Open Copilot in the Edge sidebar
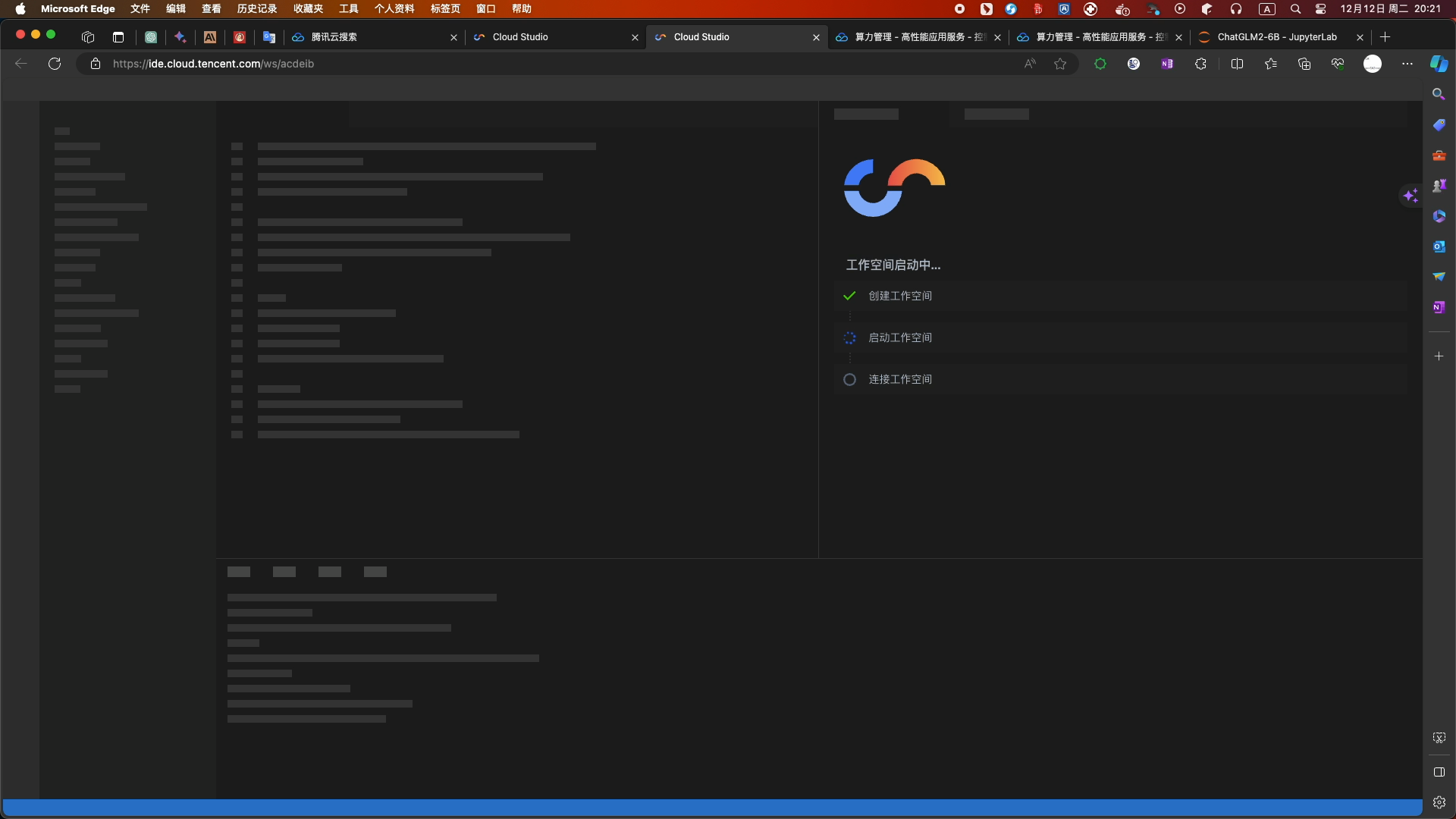Viewport: 1456px width, 819px height. [1439, 64]
